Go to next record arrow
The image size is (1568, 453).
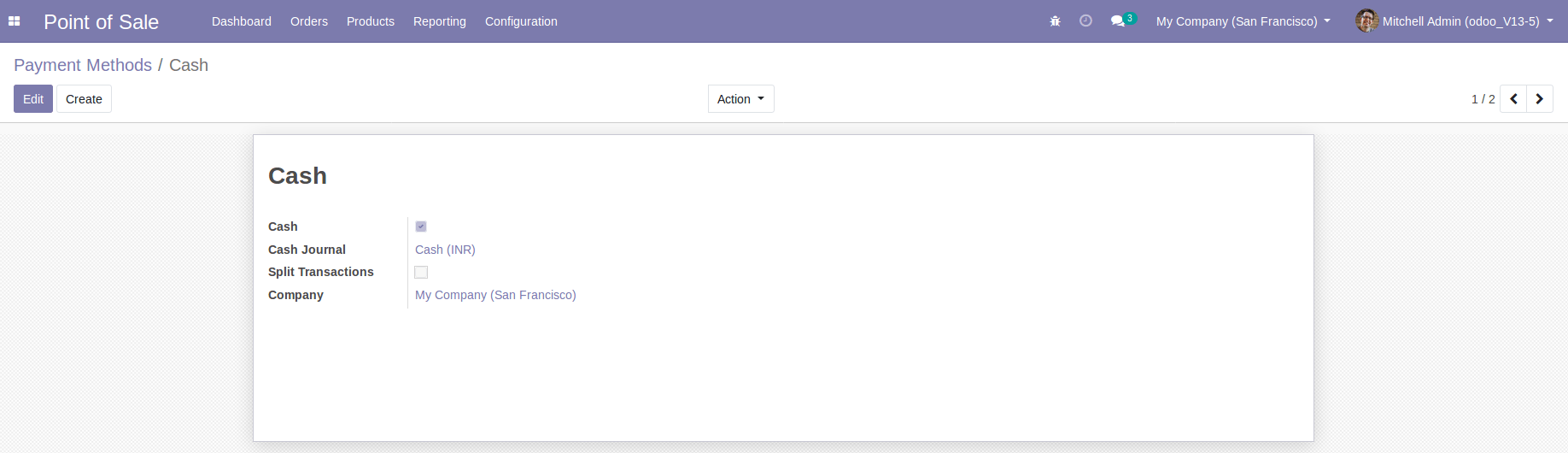click(x=1539, y=99)
